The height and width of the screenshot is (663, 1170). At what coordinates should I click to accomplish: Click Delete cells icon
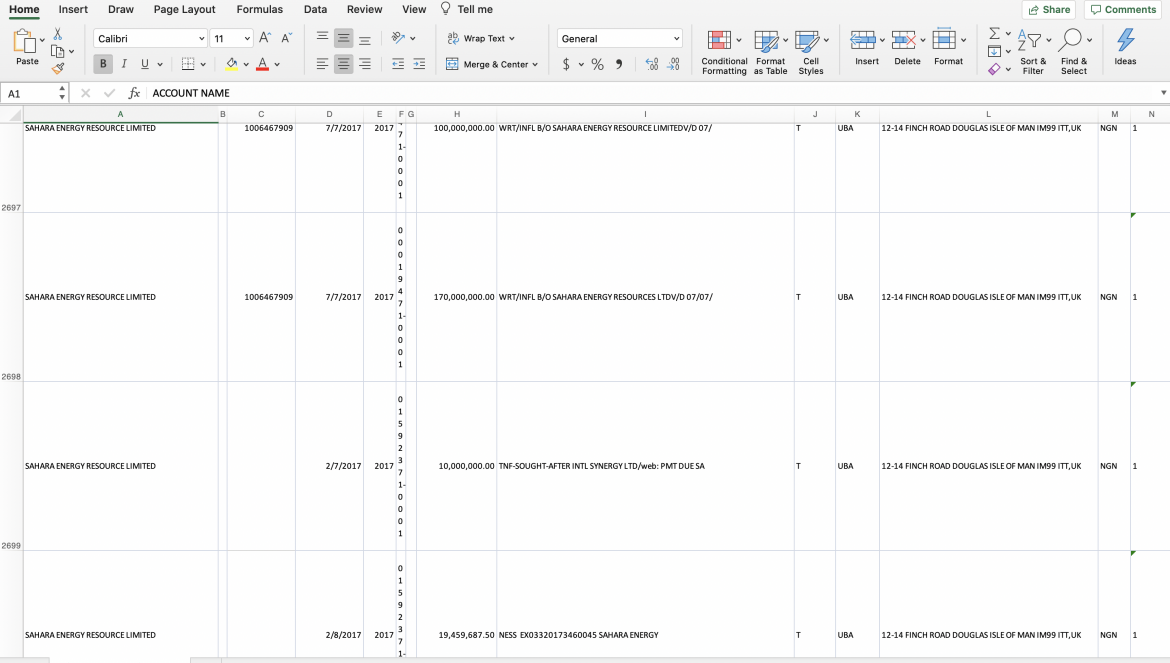click(x=904, y=40)
